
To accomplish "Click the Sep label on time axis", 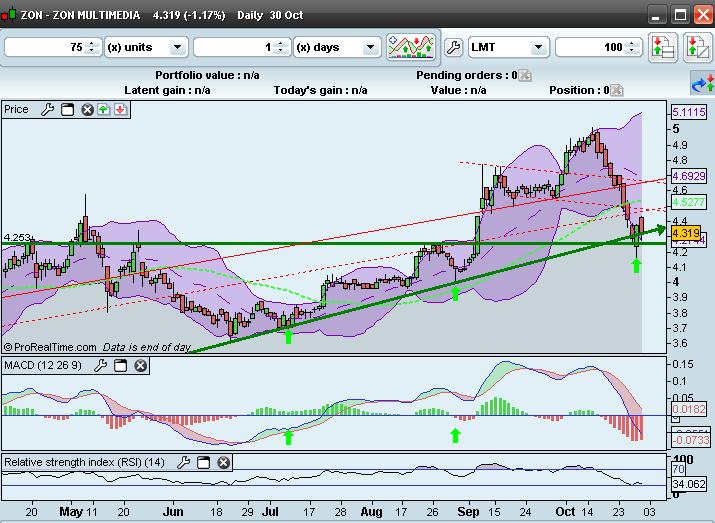I will [x=468, y=512].
